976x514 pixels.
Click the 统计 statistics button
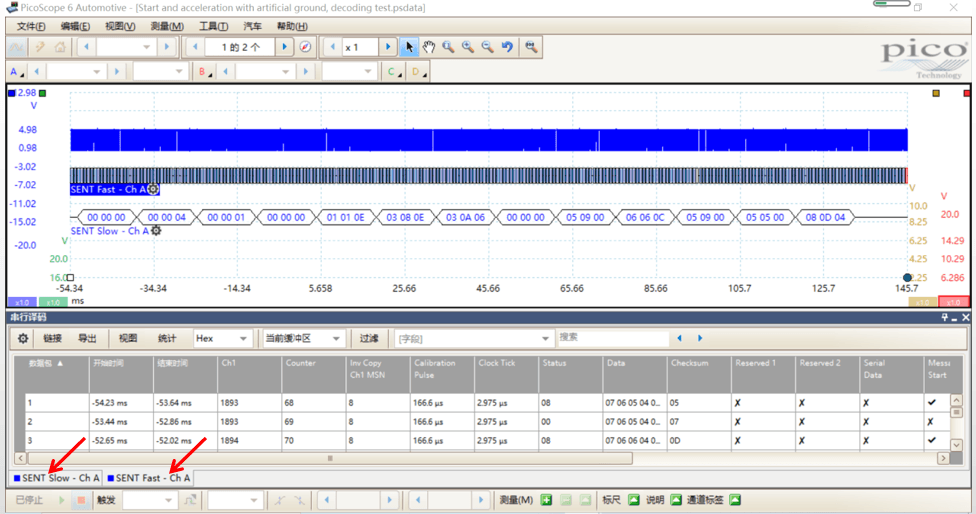click(167, 339)
